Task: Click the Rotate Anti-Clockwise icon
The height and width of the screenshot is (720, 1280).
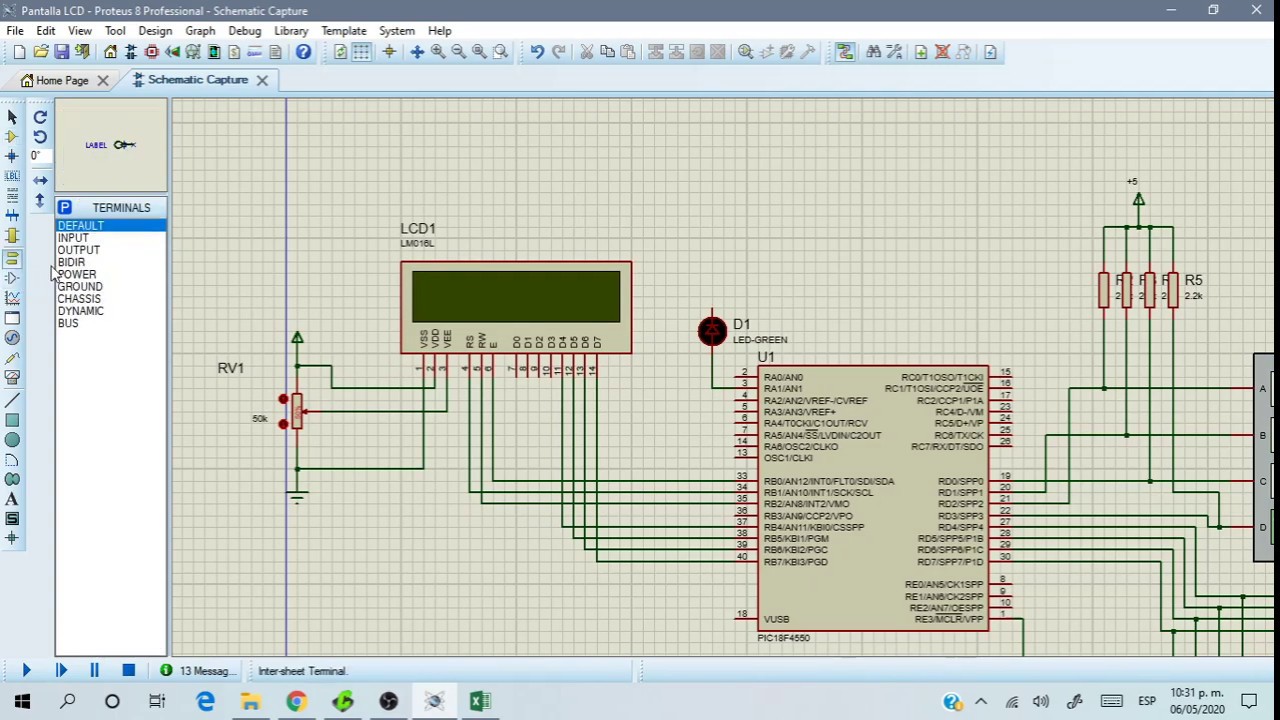Action: [x=40, y=137]
